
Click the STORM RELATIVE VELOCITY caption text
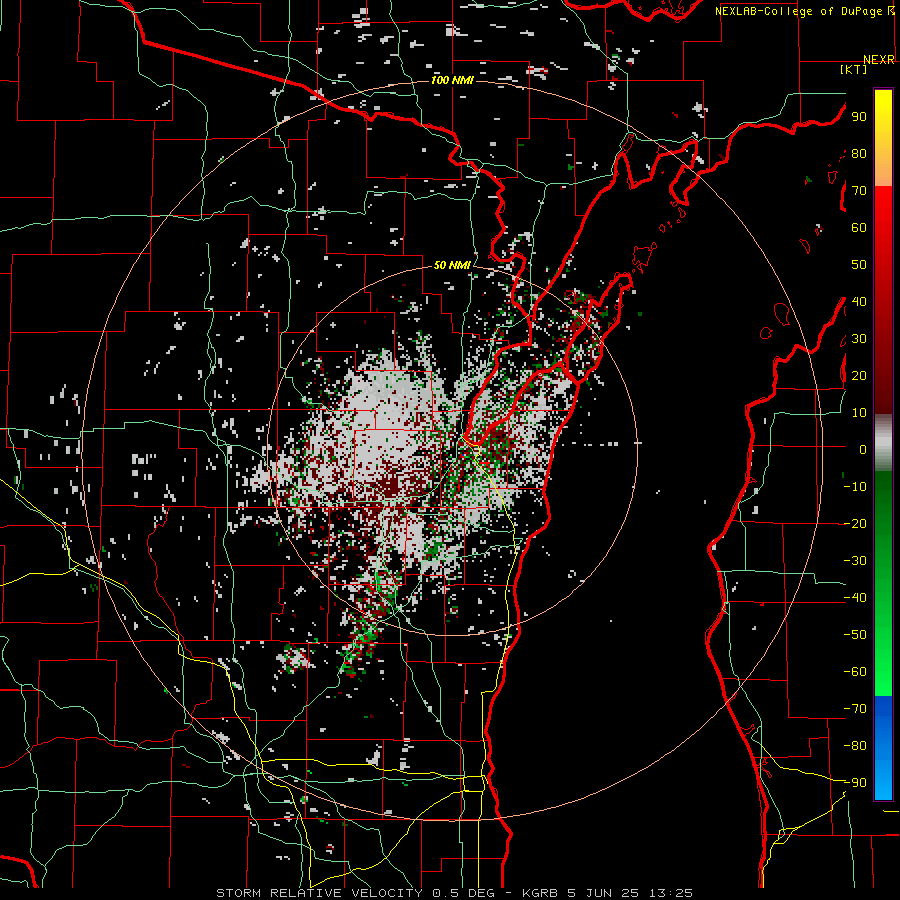(x=319, y=893)
